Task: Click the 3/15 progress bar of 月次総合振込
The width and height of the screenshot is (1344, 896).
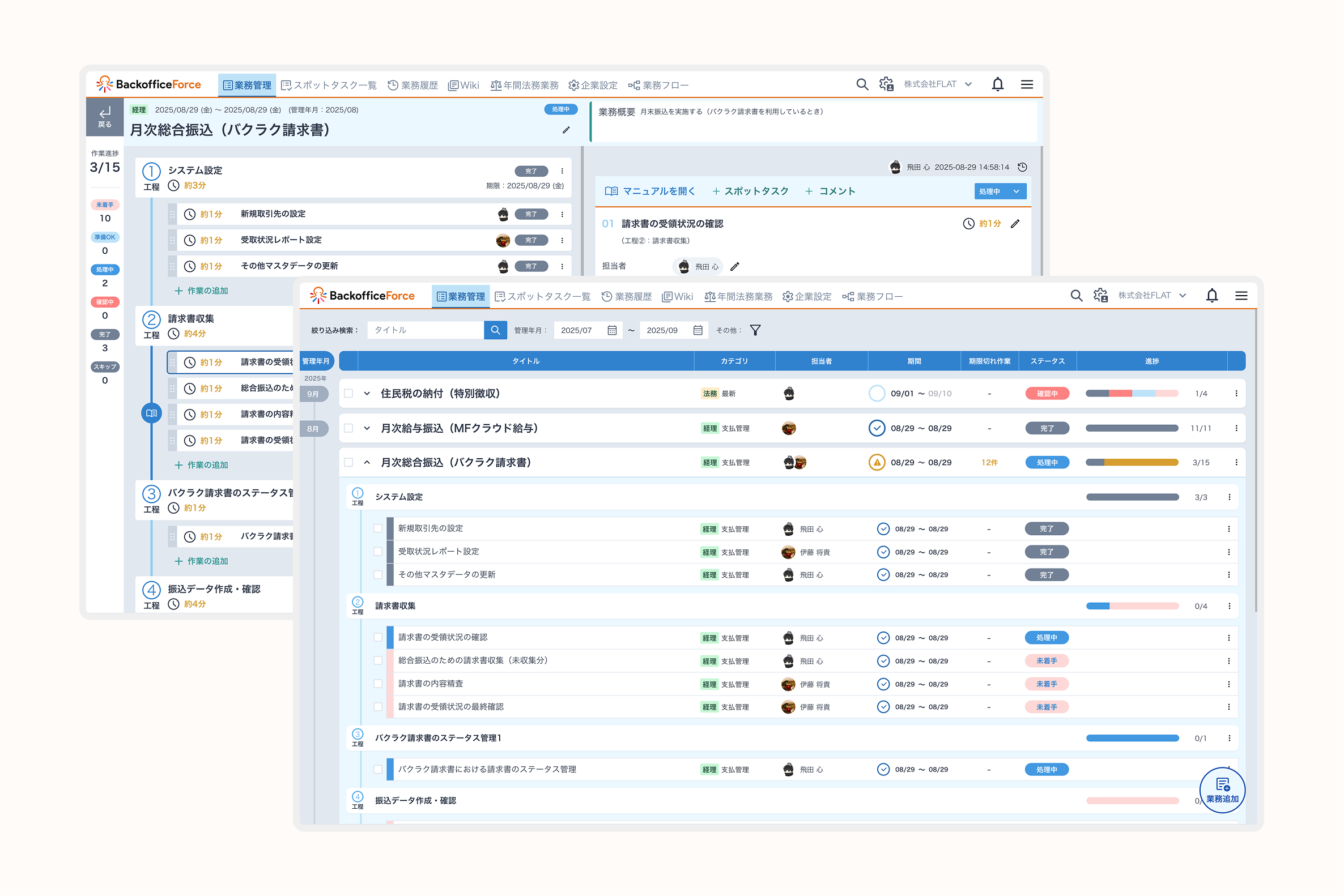Action: coord(1132,462)
